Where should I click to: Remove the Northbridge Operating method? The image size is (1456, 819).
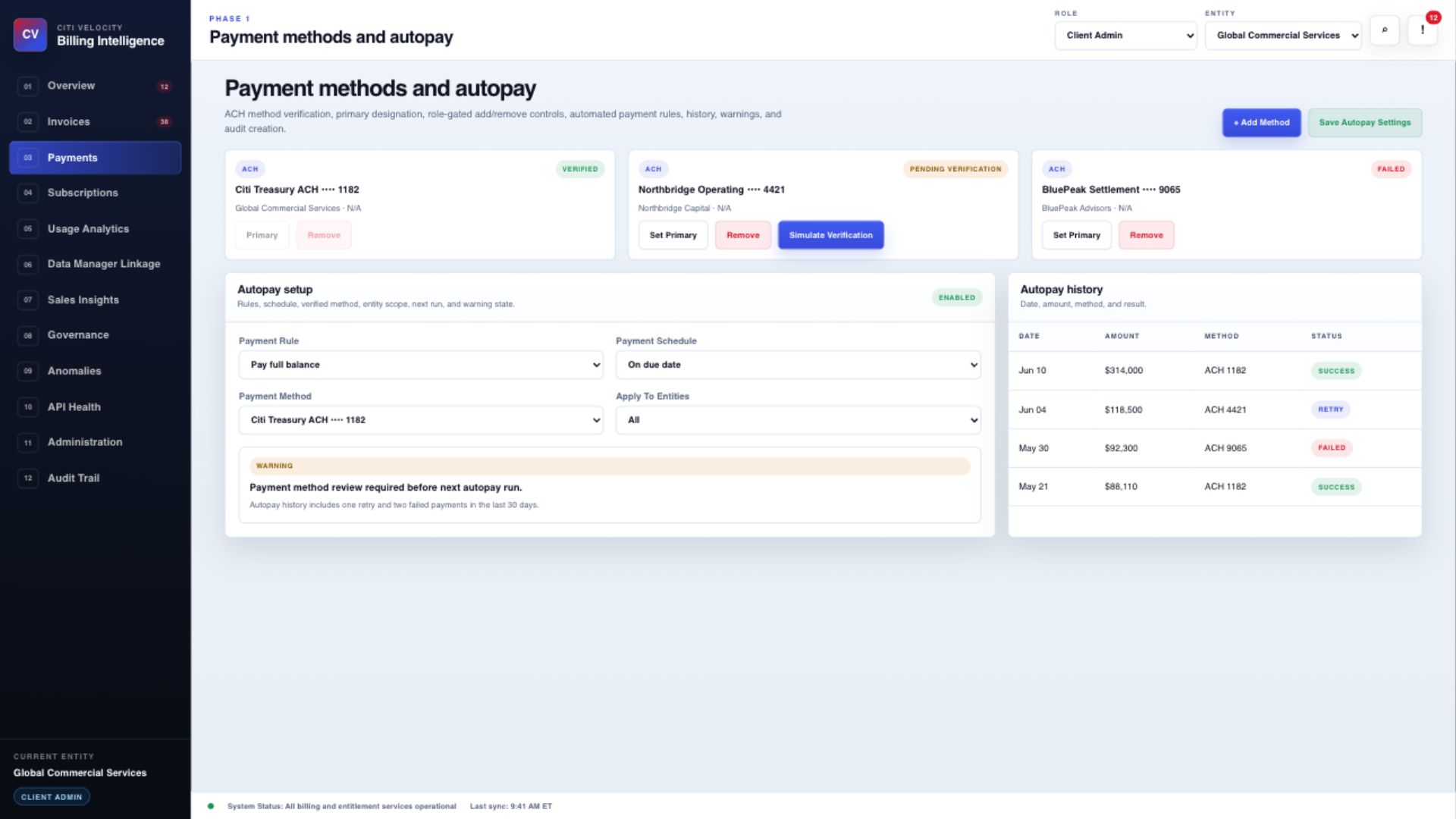[x=742, y=235]
